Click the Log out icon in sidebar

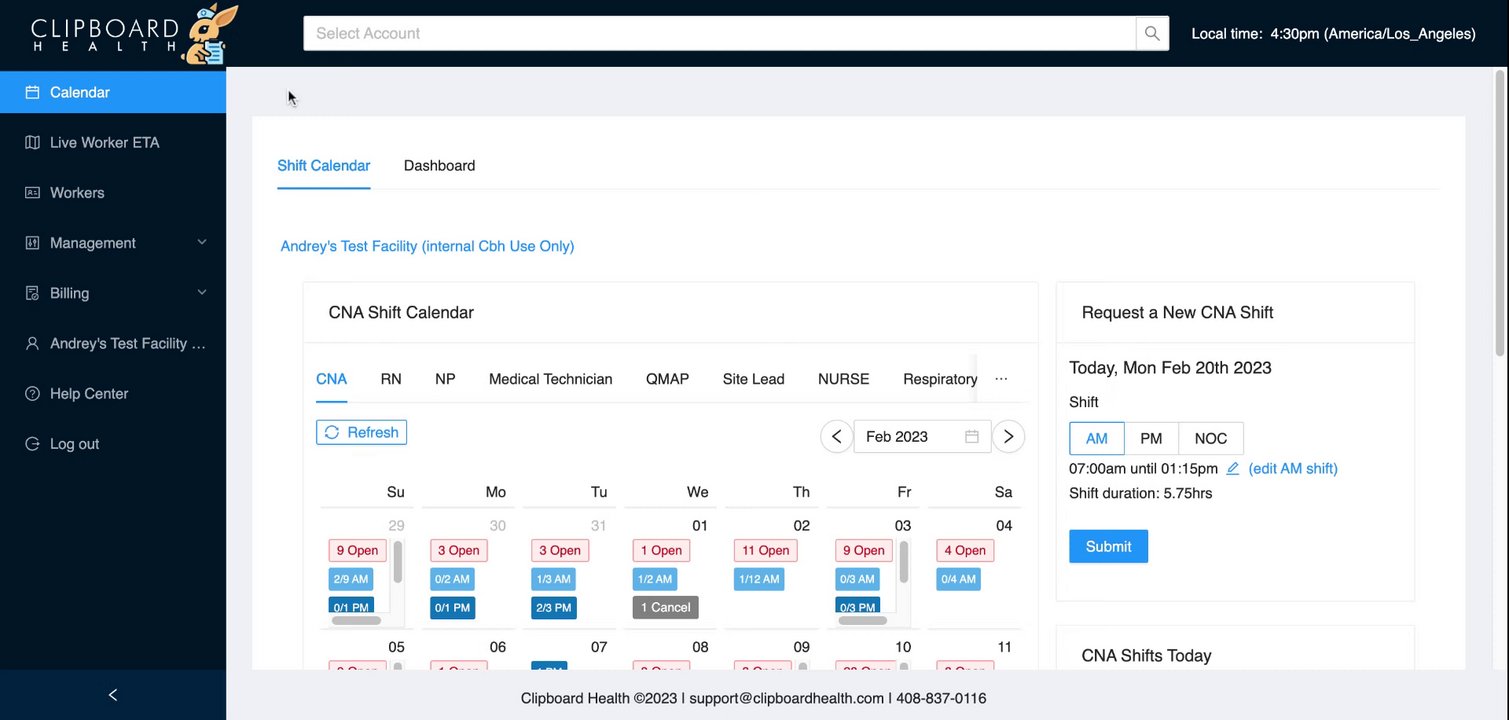click(x=32, y=444)
